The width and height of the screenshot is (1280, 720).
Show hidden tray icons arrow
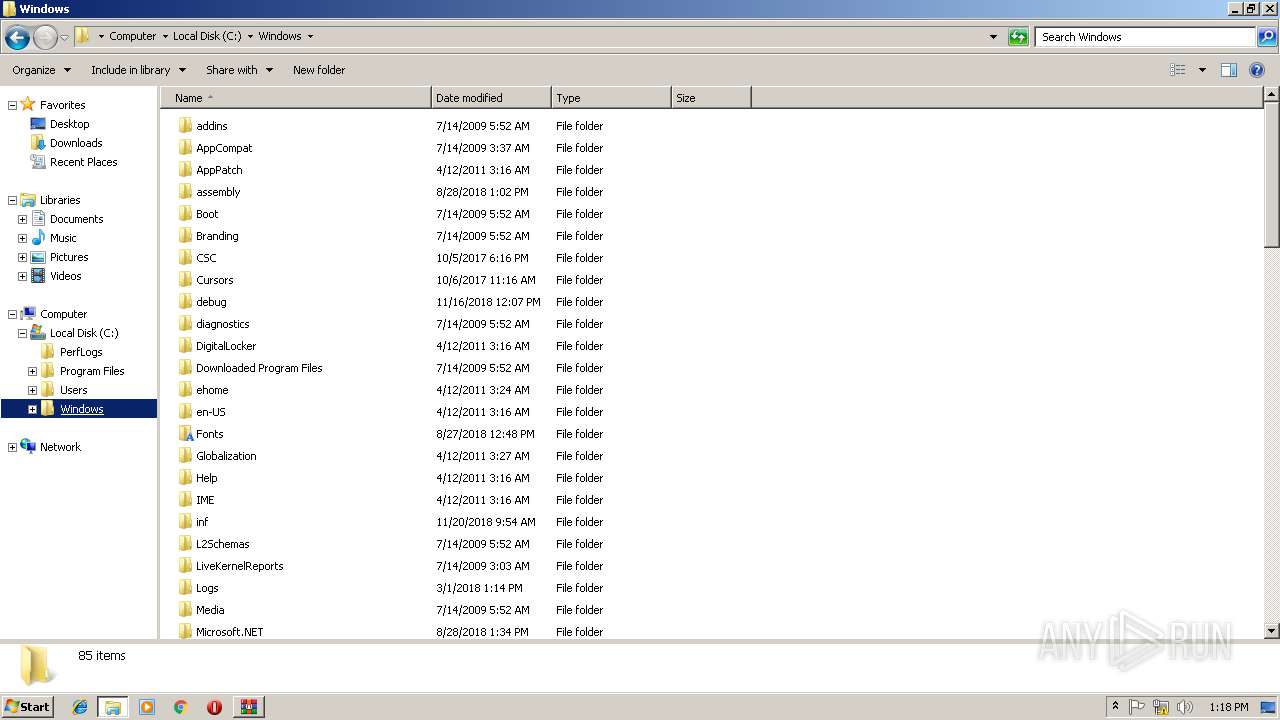pyautogui.click(x=1115, y=707)
